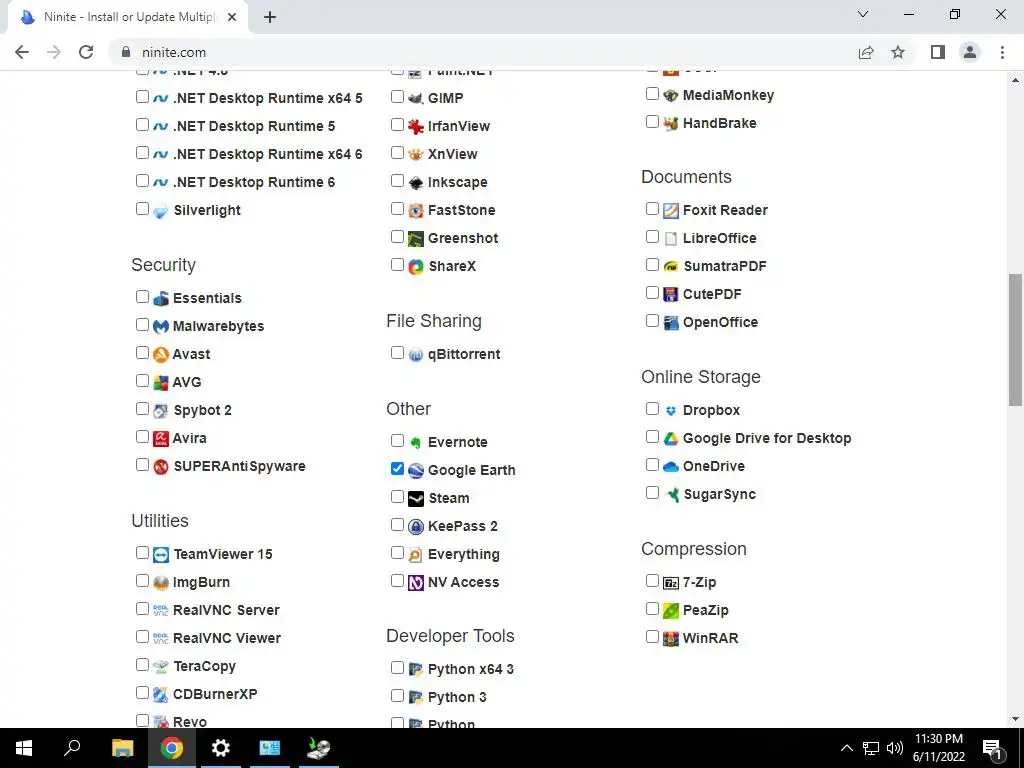
Task: Open File Explorer from taskbar
Action: click(x=122, y=748)
